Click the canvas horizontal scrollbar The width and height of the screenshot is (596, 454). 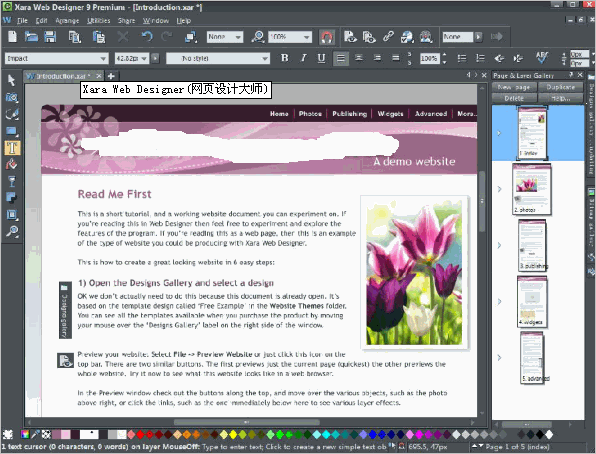[247, 422]
